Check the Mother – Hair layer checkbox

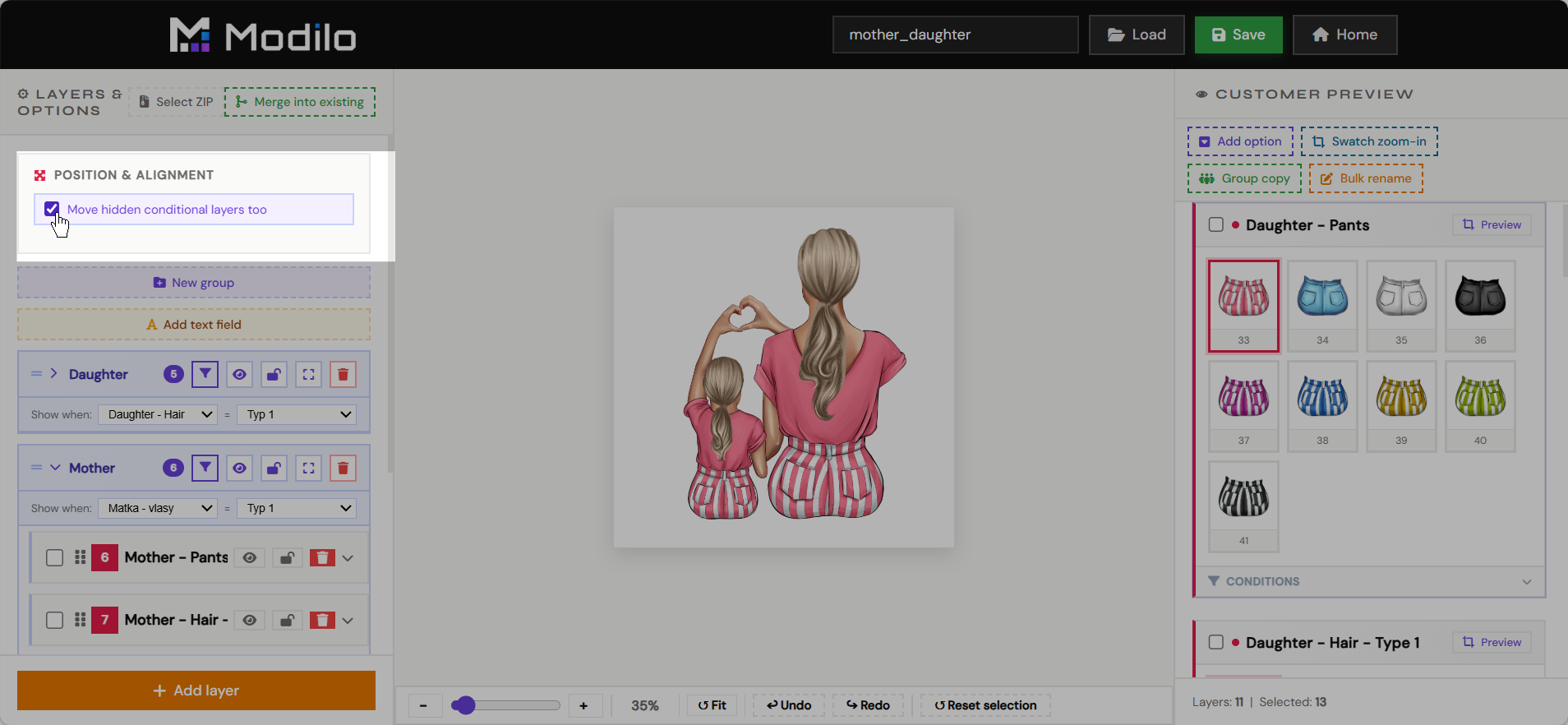pyautogui.click(x=54, y=621)
